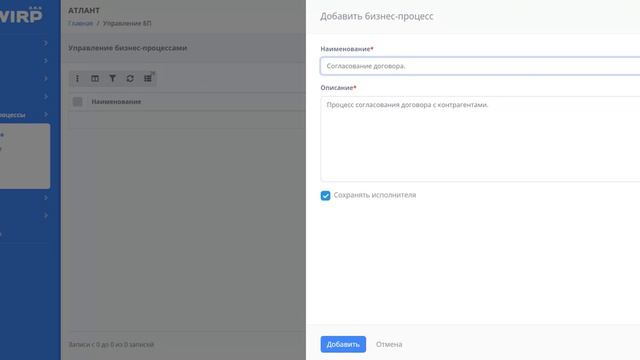Screen dimensions: 640x360
Task: Click the Наименование input field
Action: (480, 66)
